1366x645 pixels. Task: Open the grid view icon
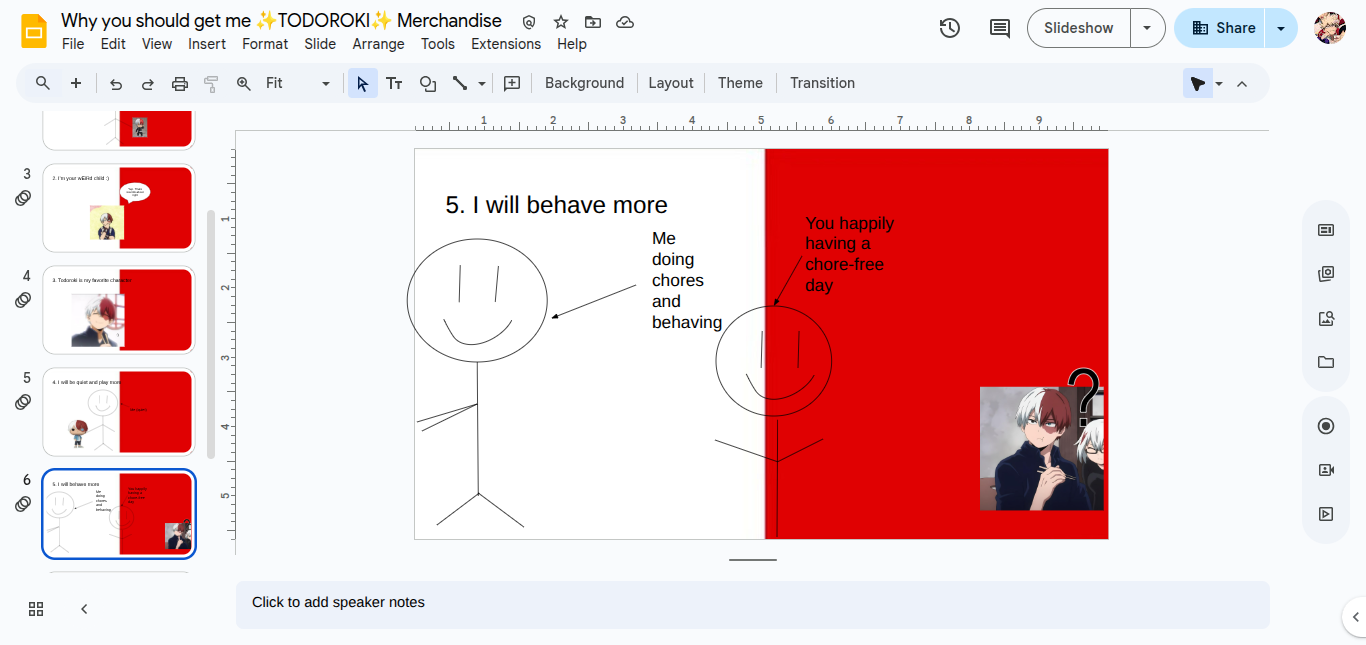coord(36,609)
